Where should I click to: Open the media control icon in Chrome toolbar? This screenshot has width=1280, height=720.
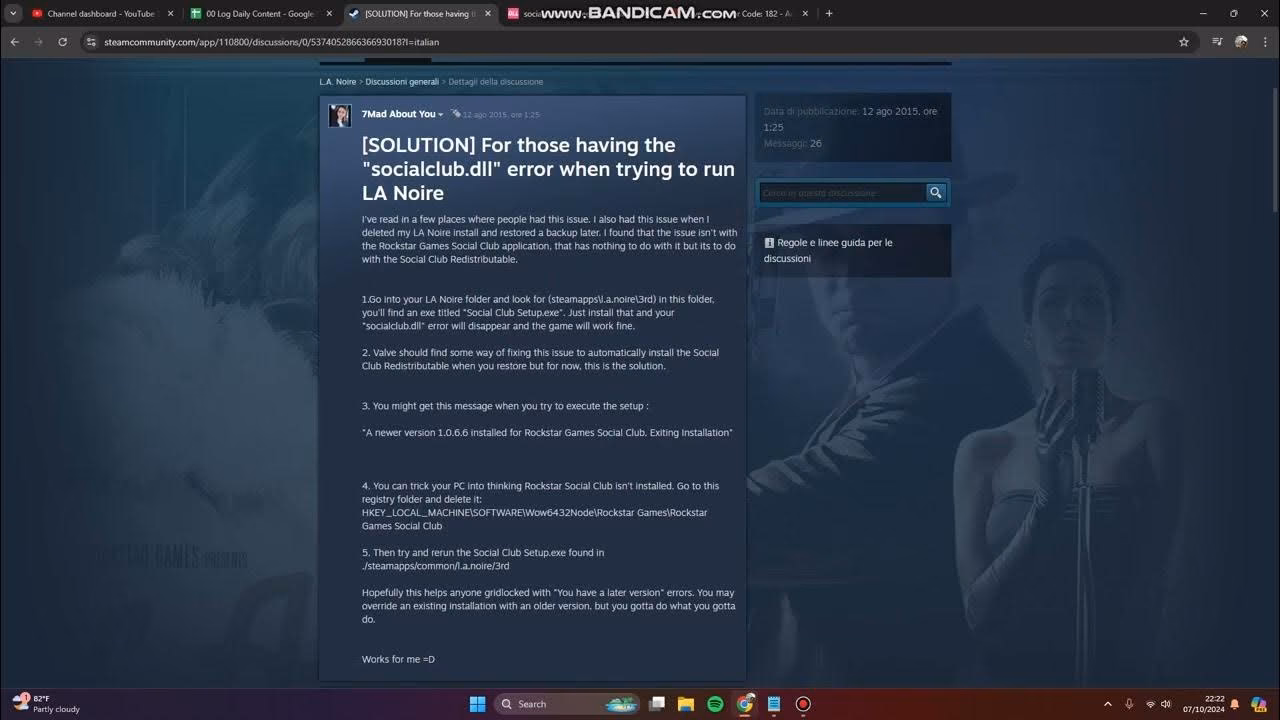1217,42
